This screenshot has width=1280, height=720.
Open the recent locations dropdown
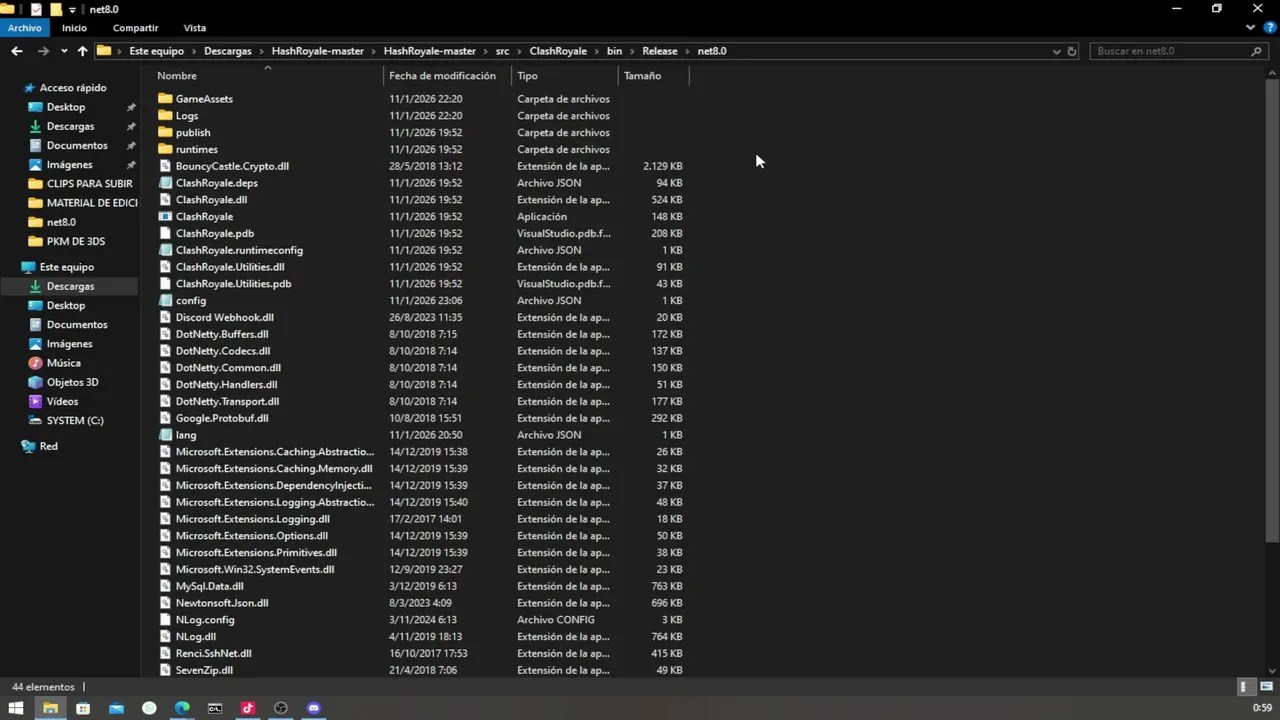[64, 51]
